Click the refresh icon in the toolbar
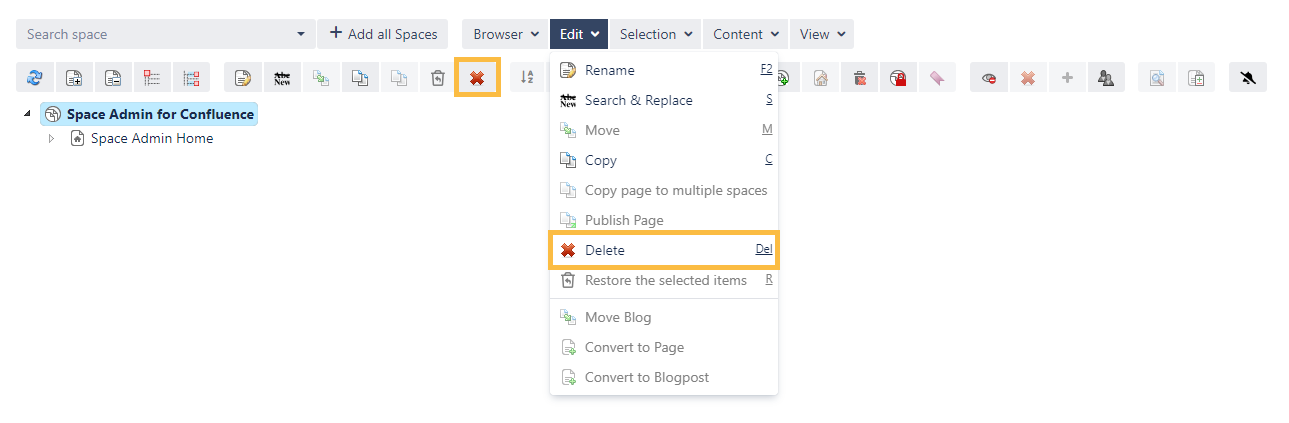 (x=35, y=78)
